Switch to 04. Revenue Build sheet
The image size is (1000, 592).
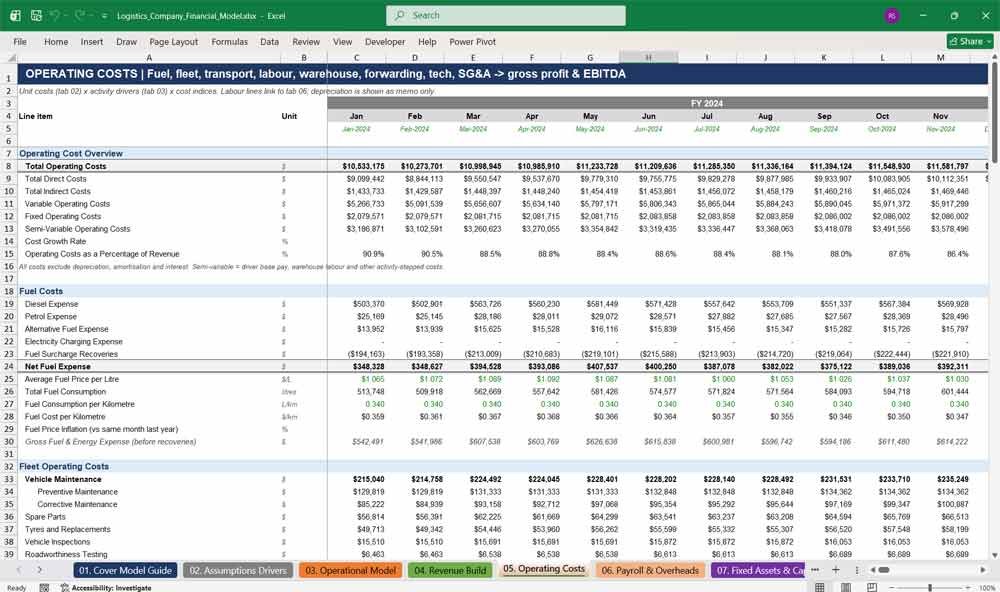coord(450,570)
